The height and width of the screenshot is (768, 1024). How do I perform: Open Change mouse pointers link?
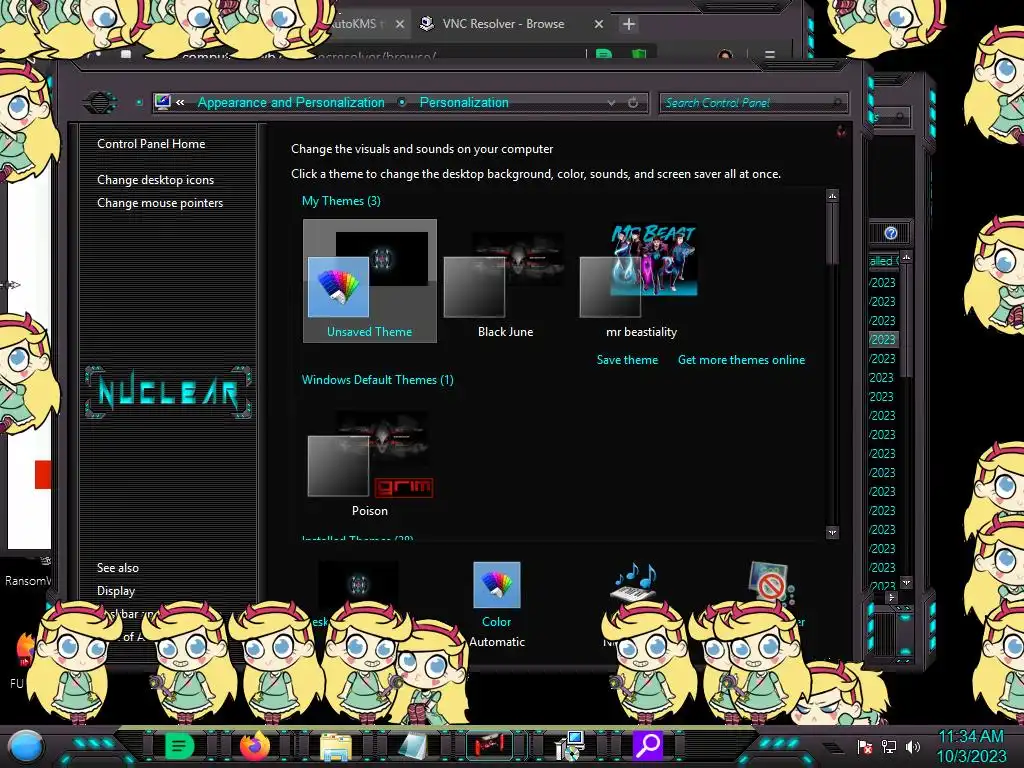click(160, 203)
